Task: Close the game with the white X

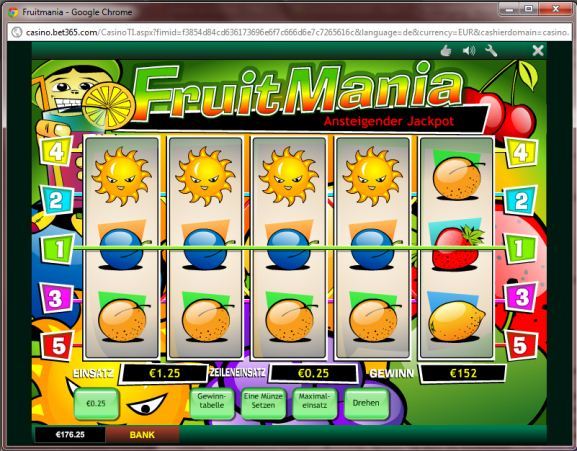Action: coord(538,50)
